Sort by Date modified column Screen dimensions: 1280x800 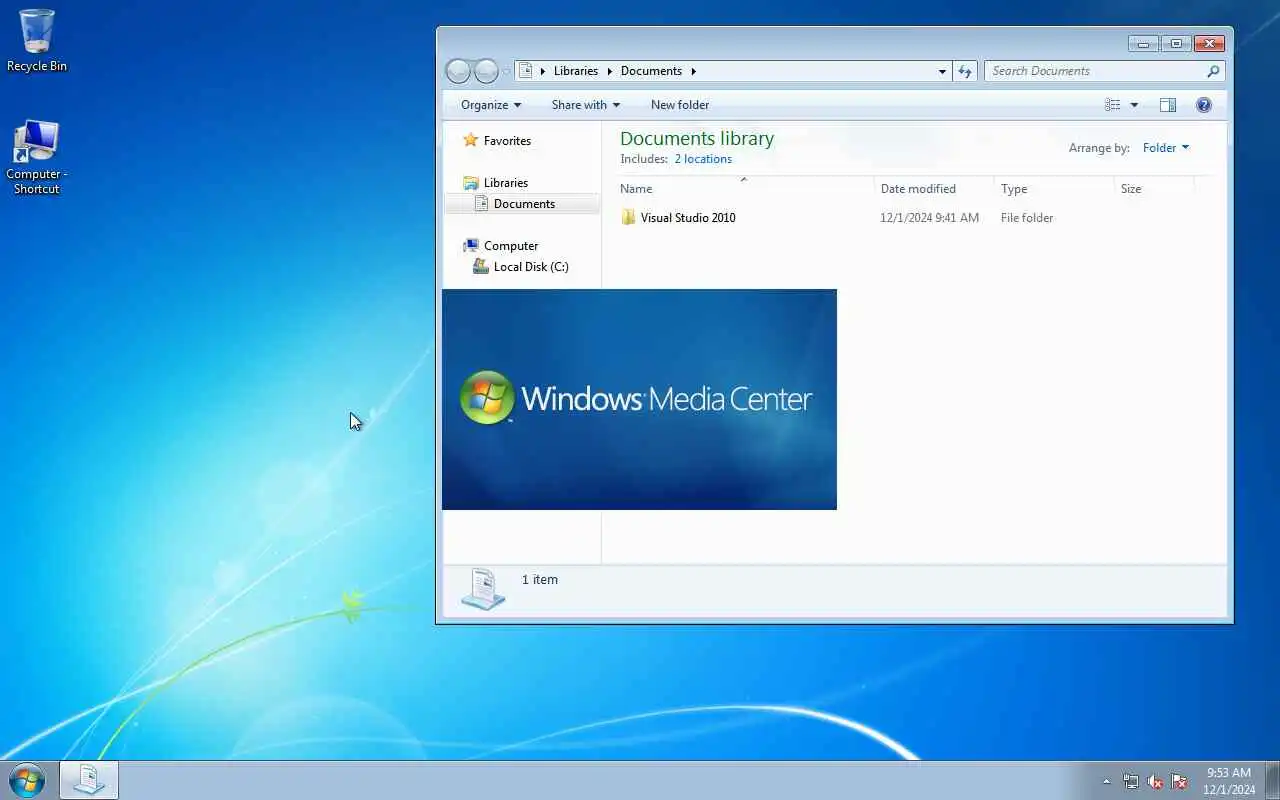pos(934,189)
